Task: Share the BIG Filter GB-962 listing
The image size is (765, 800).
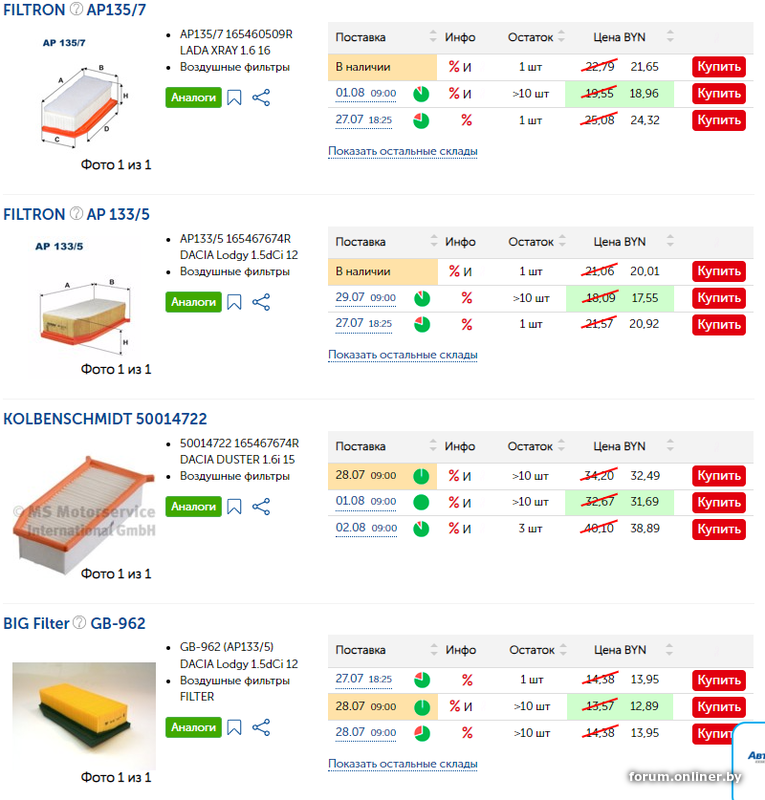Action: pyautogui.click(x=261, y=727)
